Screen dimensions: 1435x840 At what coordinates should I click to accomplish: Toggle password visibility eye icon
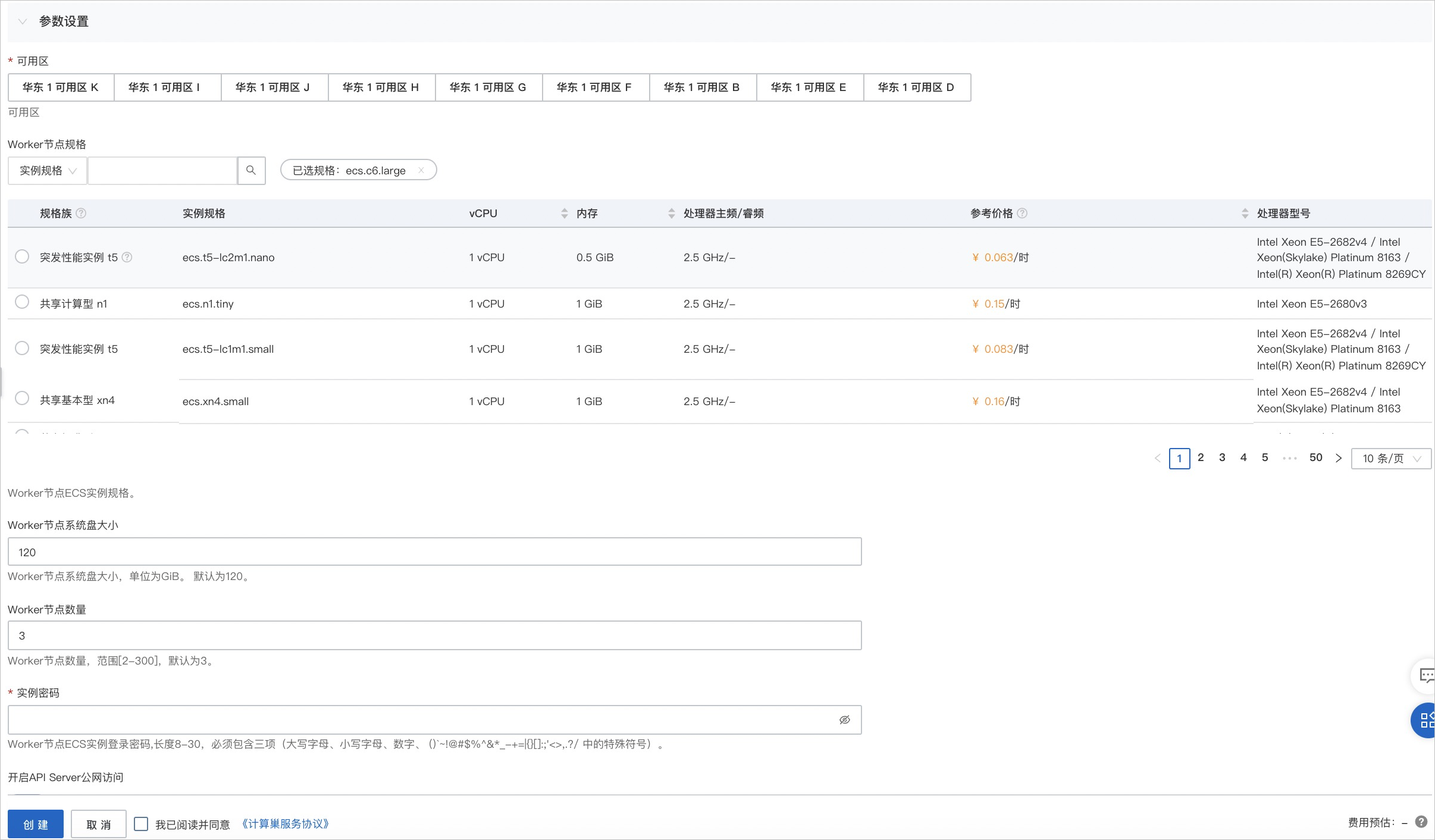click(x=845, y=720)
